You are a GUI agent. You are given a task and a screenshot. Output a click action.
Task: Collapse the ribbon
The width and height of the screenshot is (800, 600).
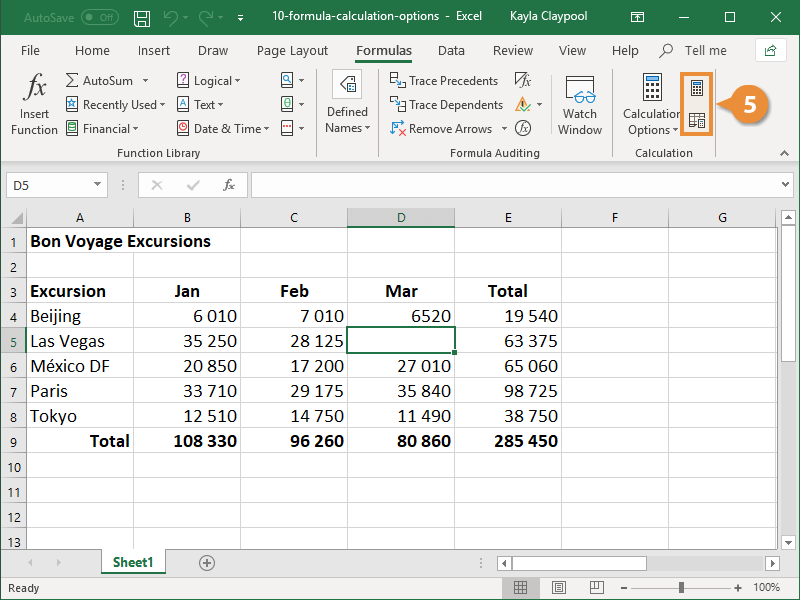coord(784,153)
